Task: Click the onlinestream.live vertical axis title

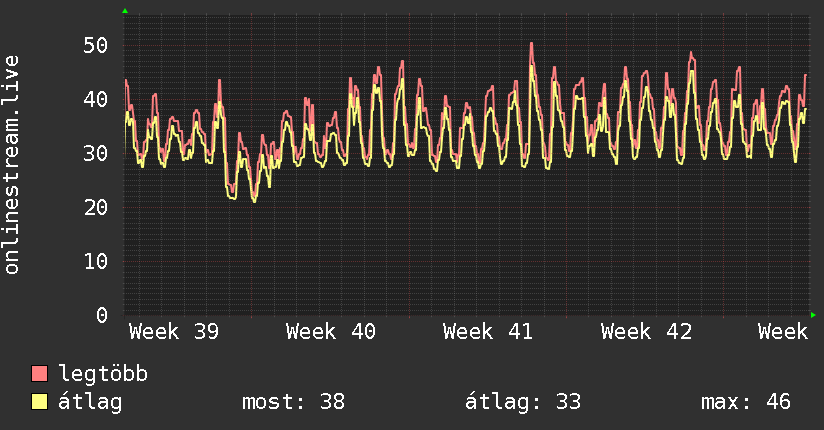Action: coord(12,165)
